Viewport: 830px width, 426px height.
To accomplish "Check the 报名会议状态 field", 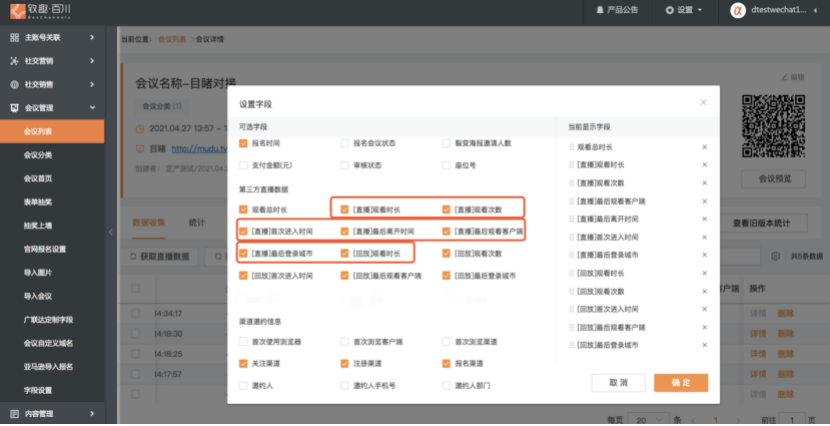I will pyautogui.click(x=345, y=143).
